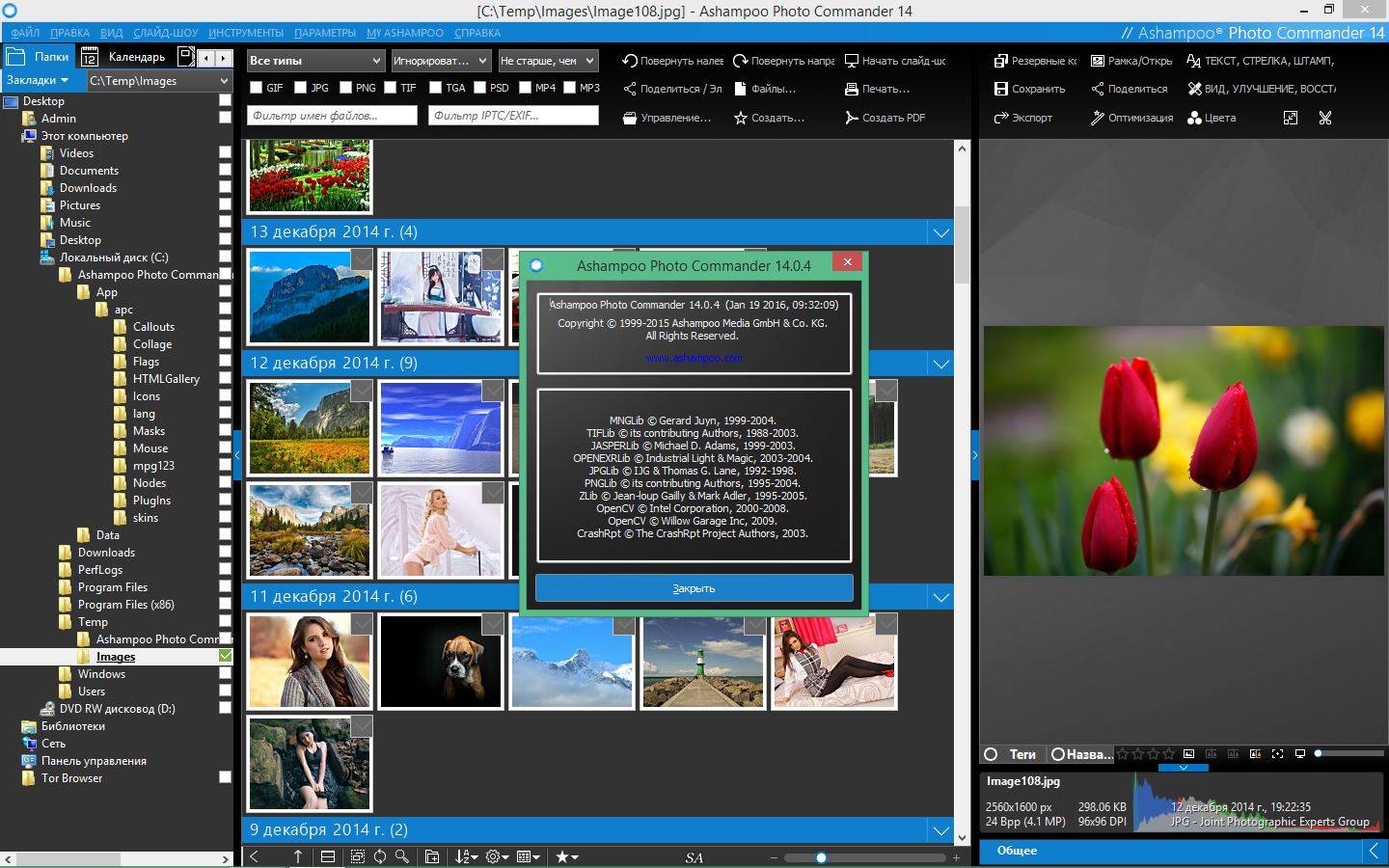Click the Повернуть направо rotate-right tool

pyautogui.click(x=783, y=60)
